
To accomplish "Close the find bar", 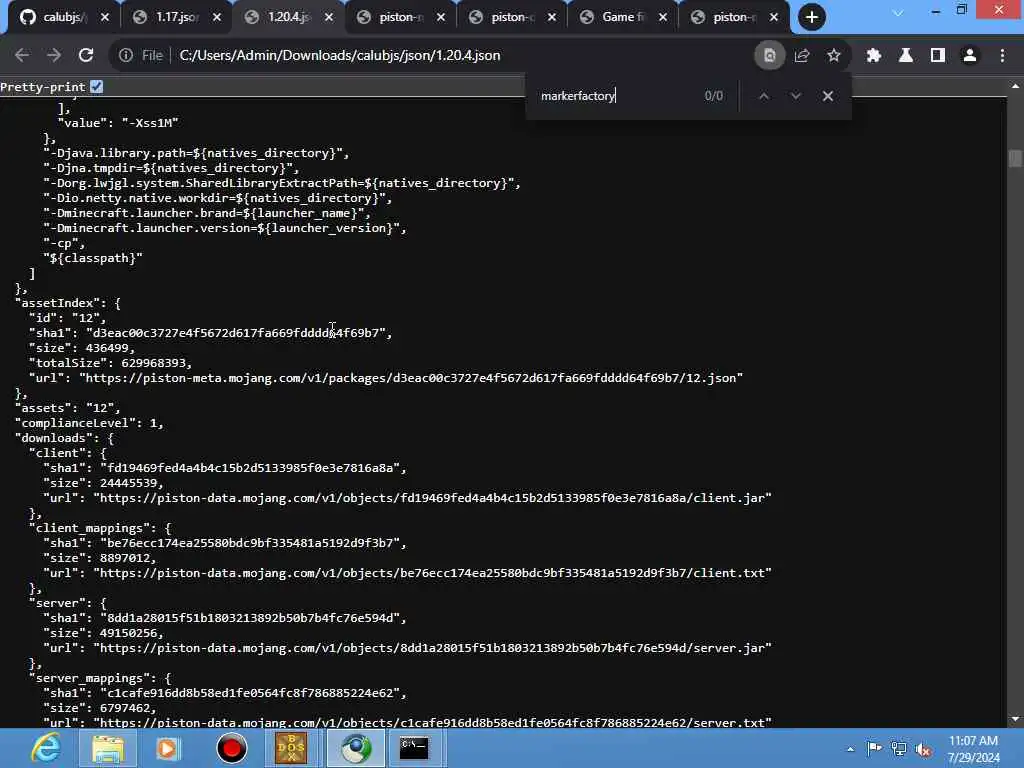I will pos(827,96).
